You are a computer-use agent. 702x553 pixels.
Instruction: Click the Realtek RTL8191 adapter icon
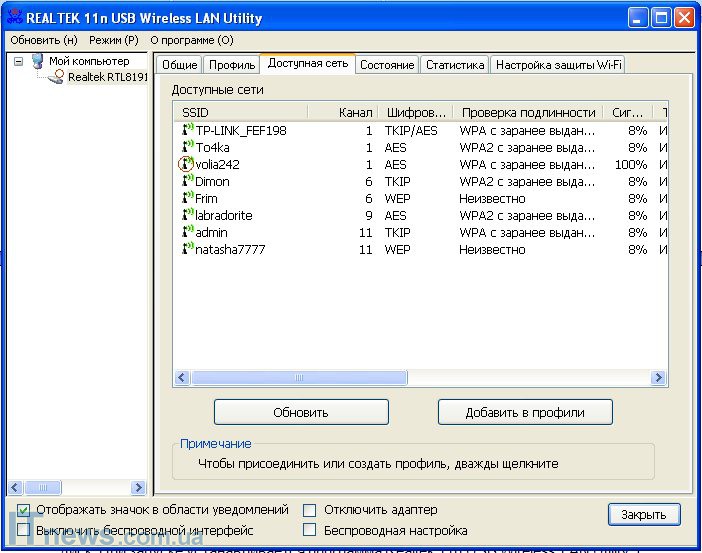click(56, 77)
